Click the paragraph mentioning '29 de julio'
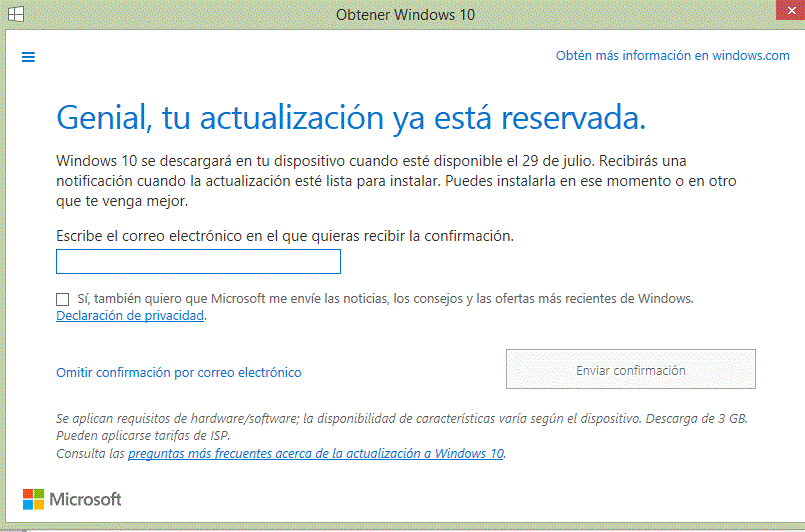Screen dimensions: 805x532 point(396,181)
